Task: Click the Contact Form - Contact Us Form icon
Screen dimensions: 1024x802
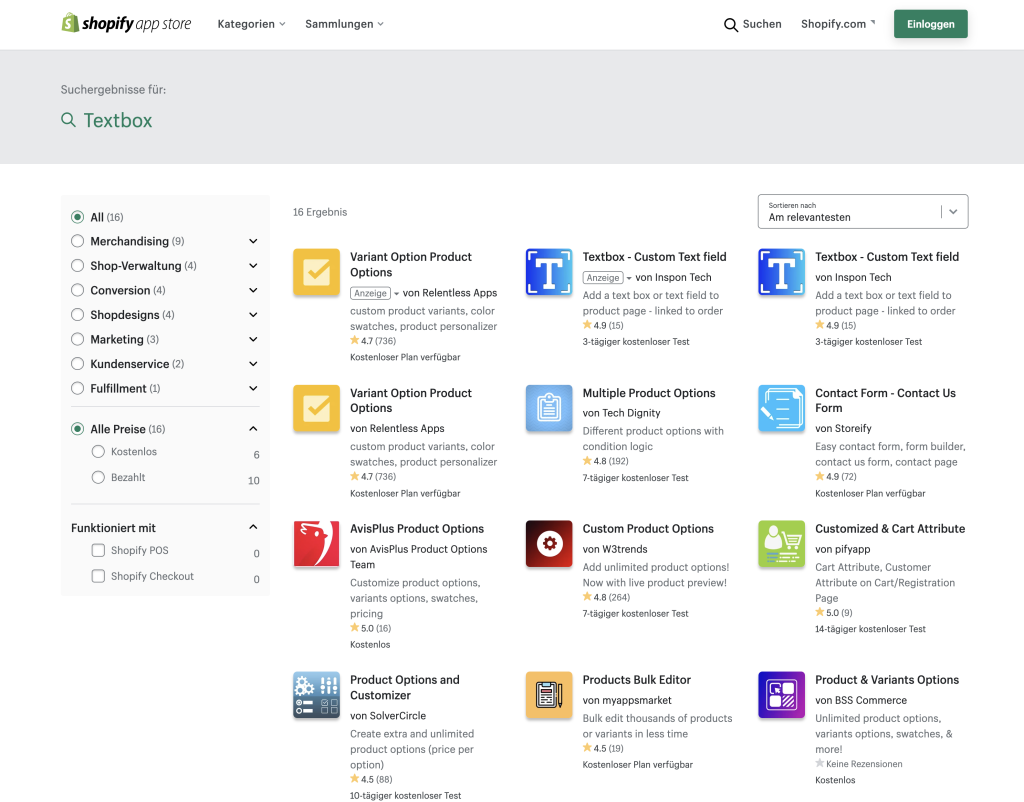Action: (x=781, y=408)
